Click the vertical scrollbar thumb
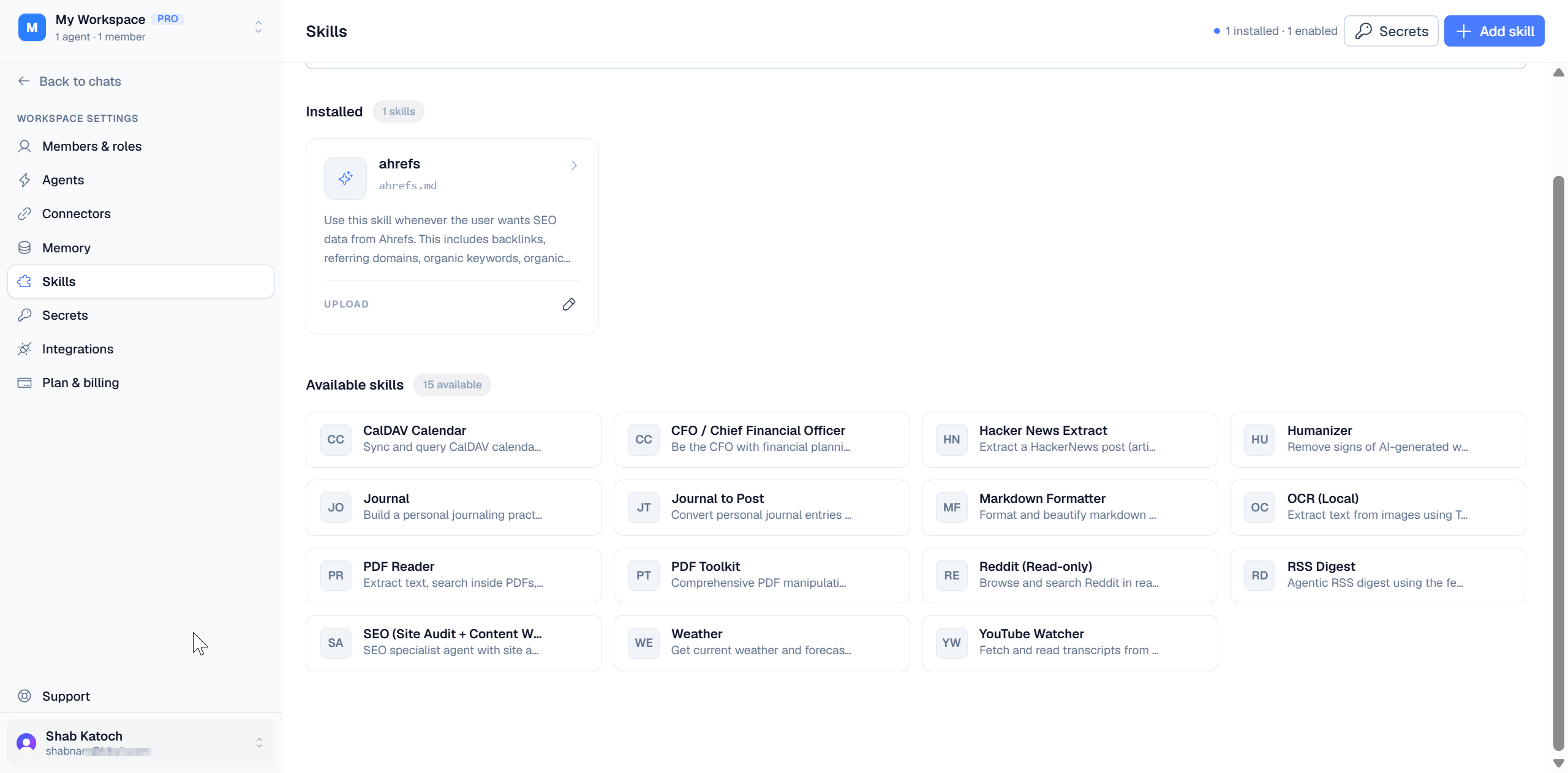 point(1558,463)
